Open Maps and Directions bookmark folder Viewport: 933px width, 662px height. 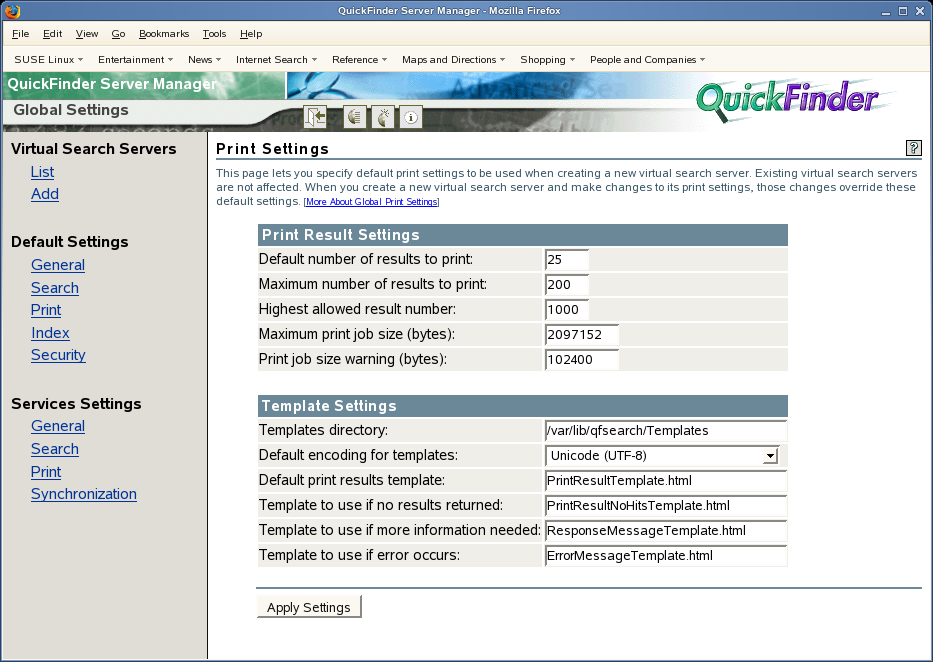pyautogui.click(x=453, y=59)
